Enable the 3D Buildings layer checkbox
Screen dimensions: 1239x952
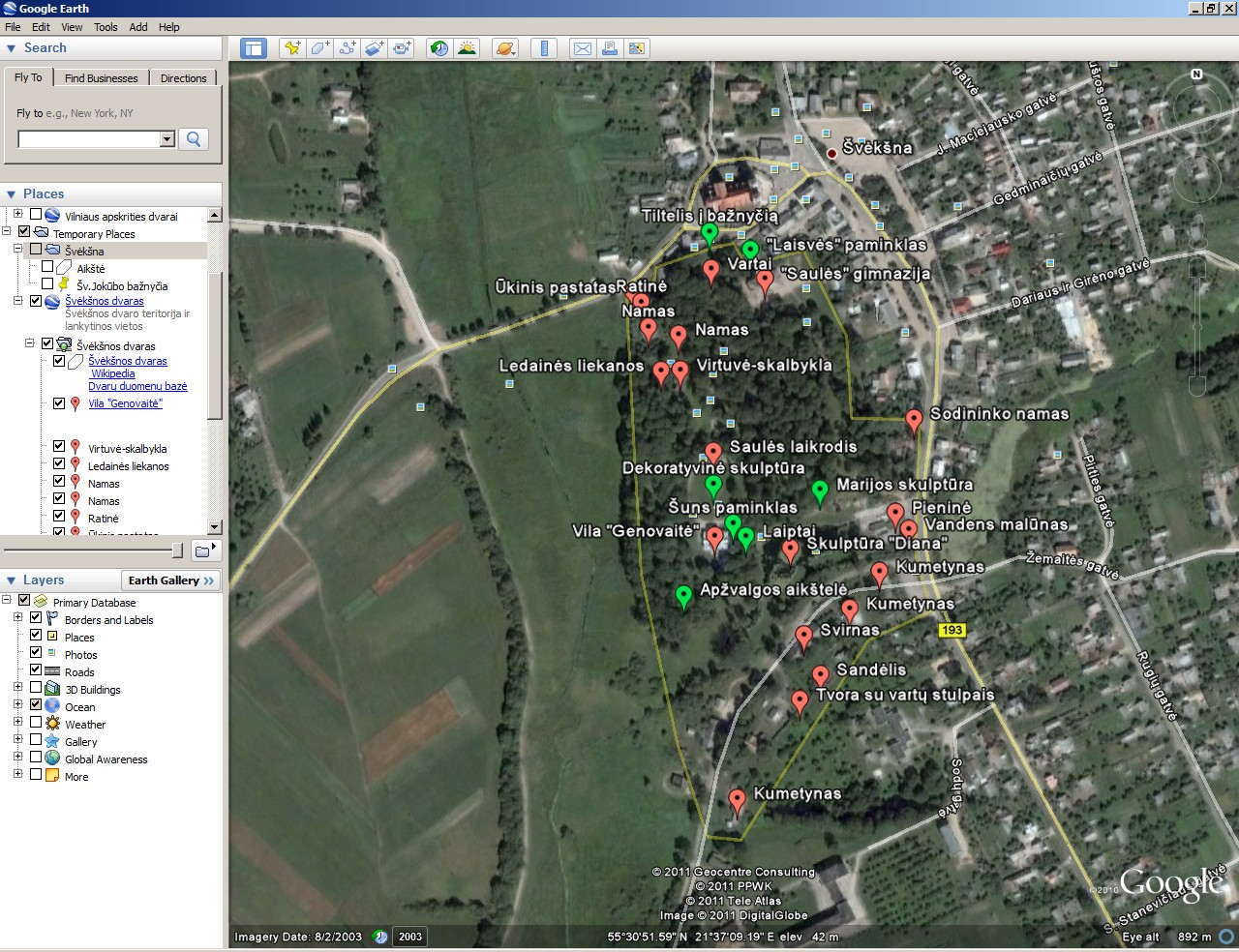[36, 688]
